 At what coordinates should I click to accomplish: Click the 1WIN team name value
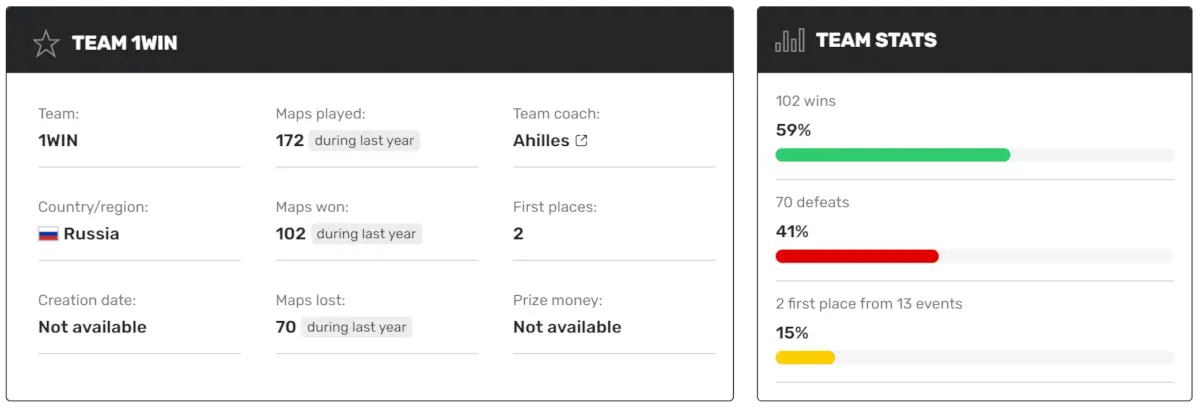[58, 141]
